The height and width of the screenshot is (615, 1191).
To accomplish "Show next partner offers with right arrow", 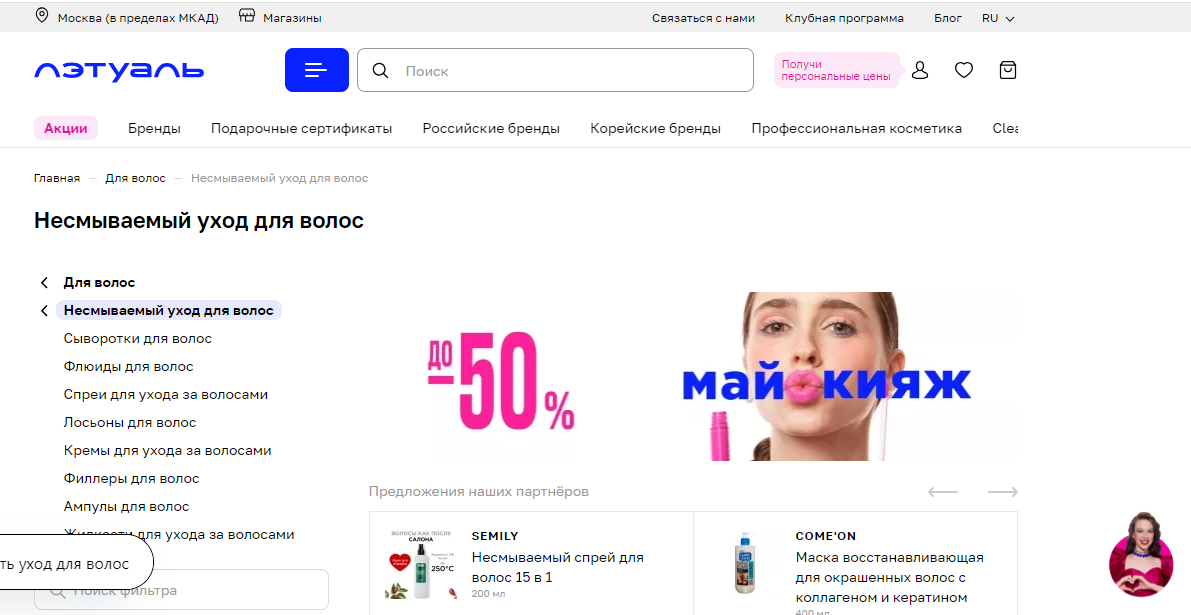I will click(1003, 492).
